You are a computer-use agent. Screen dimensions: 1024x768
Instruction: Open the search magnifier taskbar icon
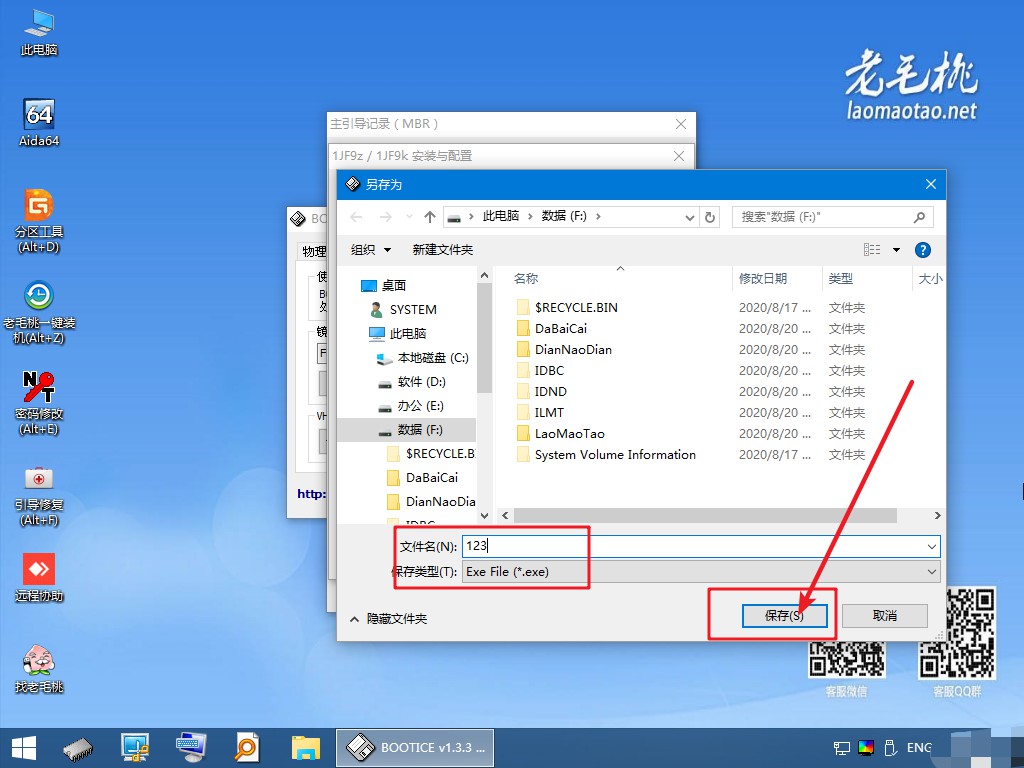point(247,748)
